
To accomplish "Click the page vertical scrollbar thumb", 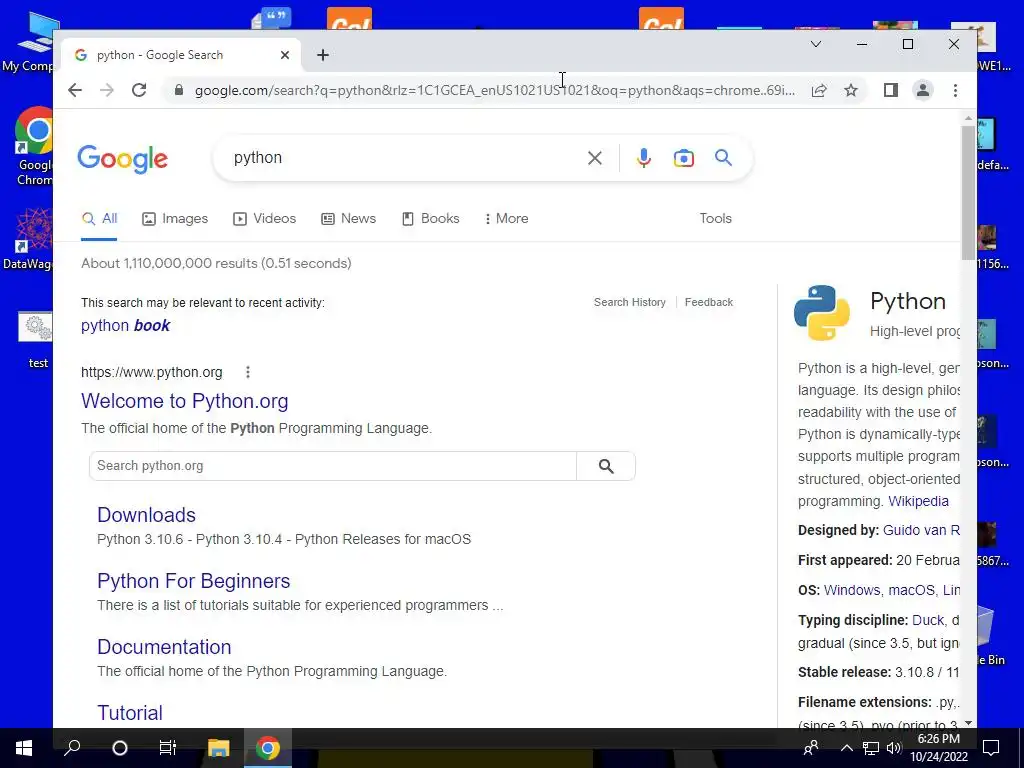I will 968,193.
